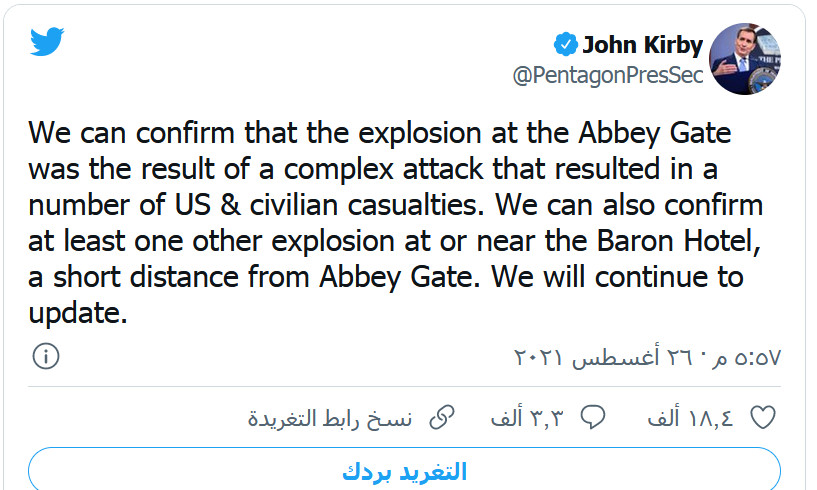Click the final word "update." in tweet
817x490 pixels.
78,314
